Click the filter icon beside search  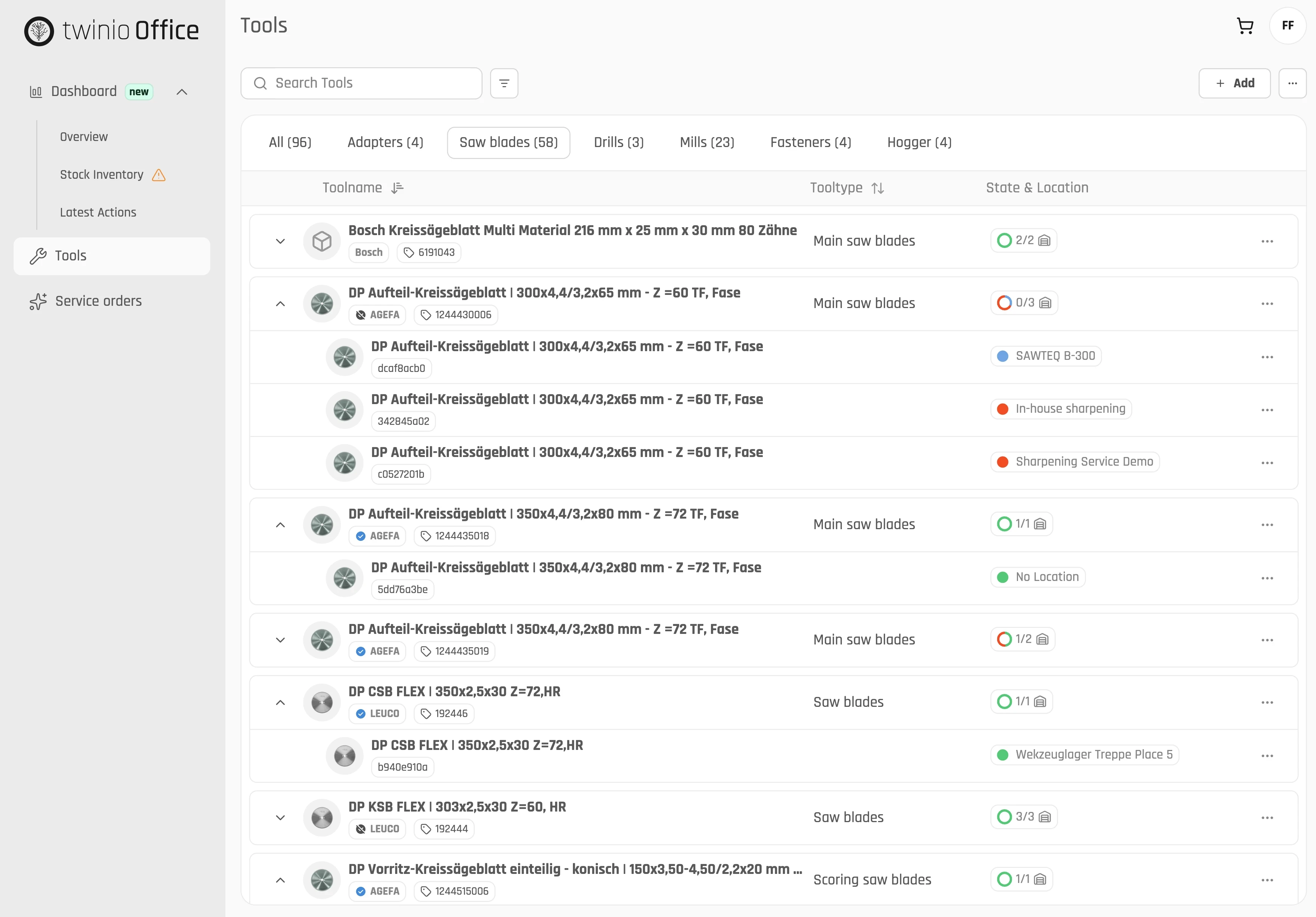504,84
